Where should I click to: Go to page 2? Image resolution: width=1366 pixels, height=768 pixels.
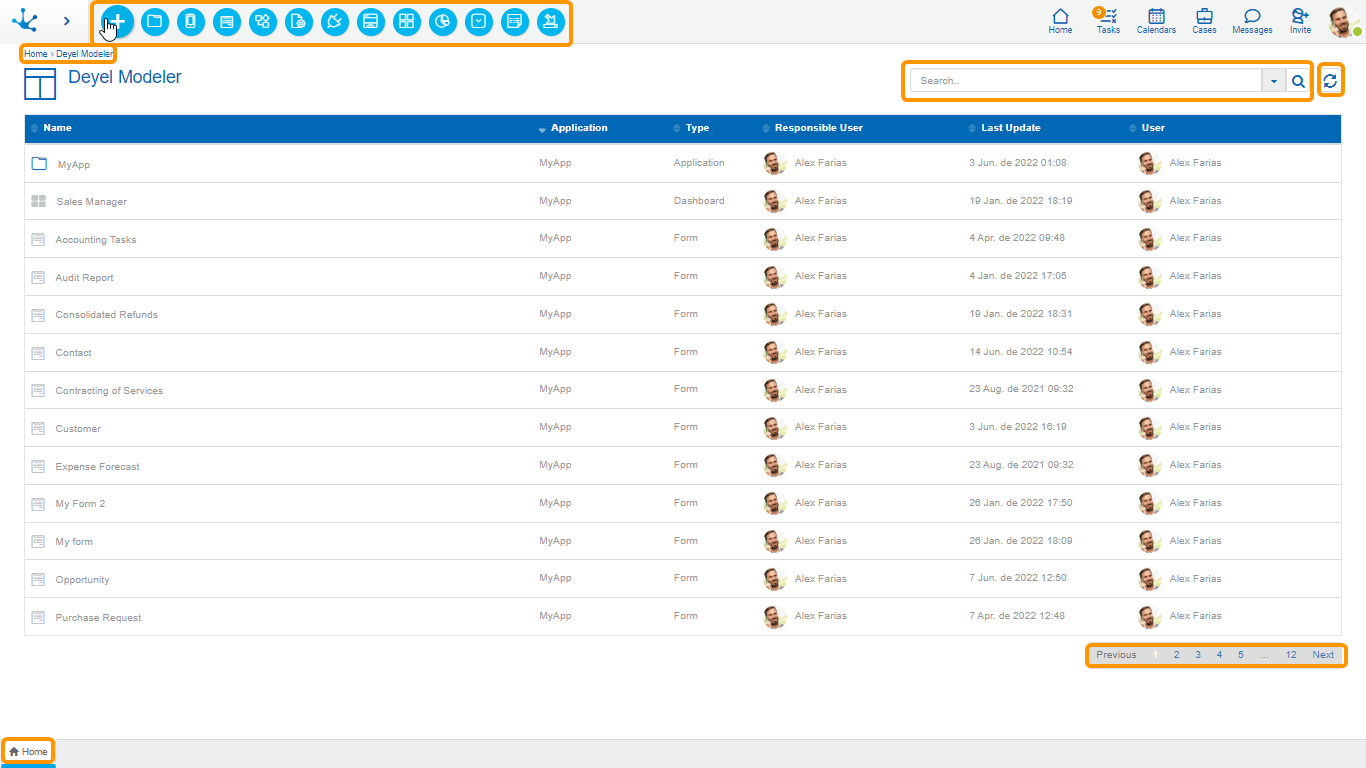tap(1176, 655)
